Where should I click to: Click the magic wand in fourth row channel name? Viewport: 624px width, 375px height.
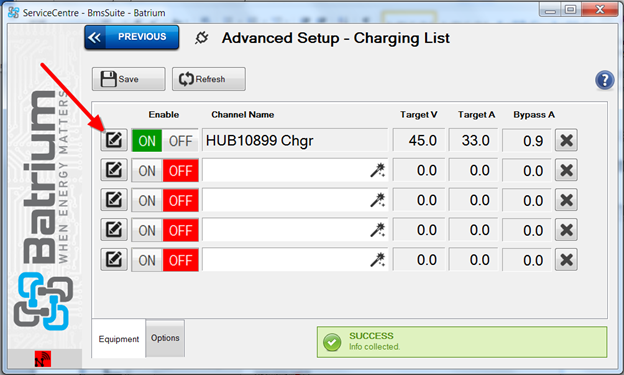click(378, 230)
